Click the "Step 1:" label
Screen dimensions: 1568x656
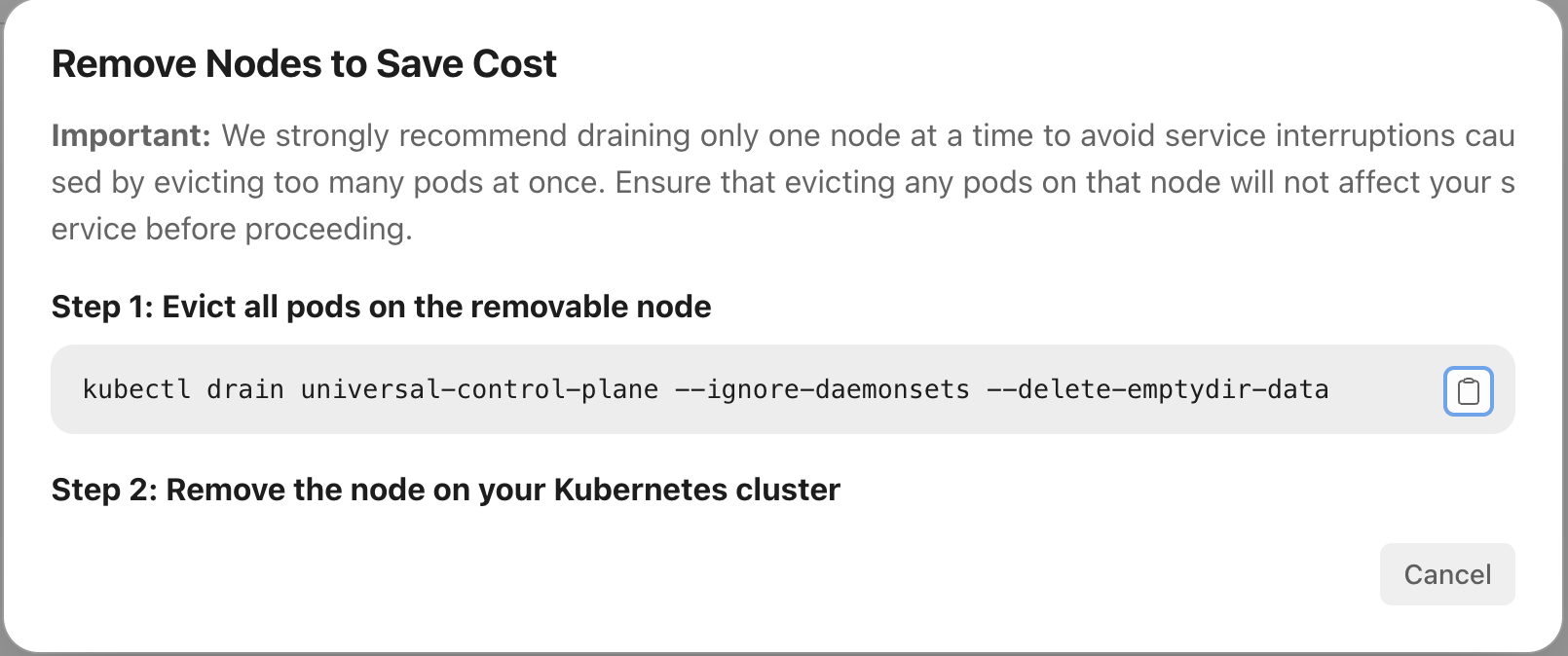pos(102,307)
